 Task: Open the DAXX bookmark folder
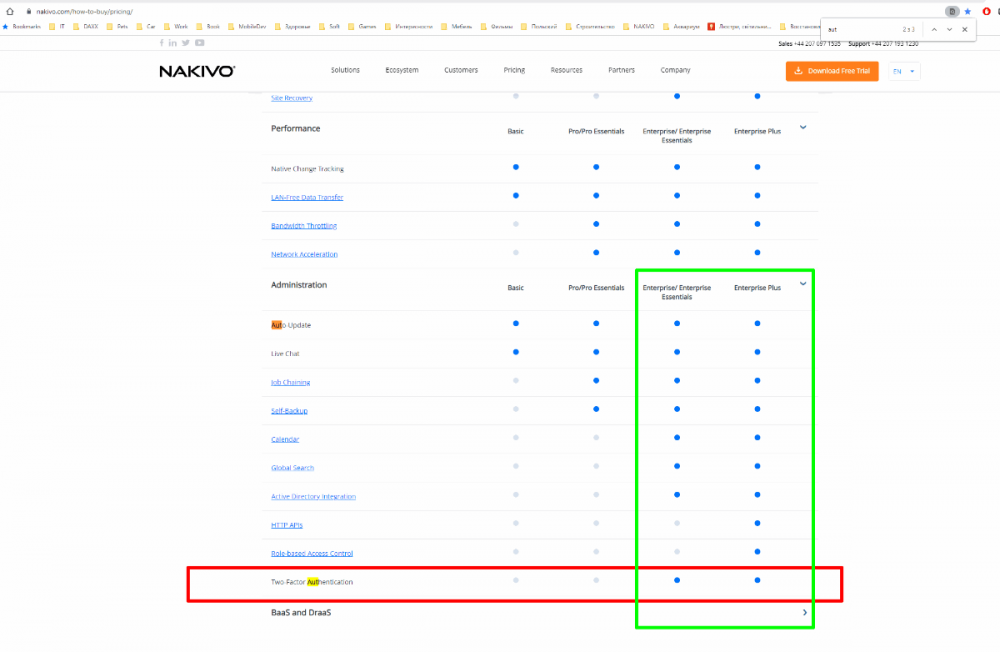point(85,27)
